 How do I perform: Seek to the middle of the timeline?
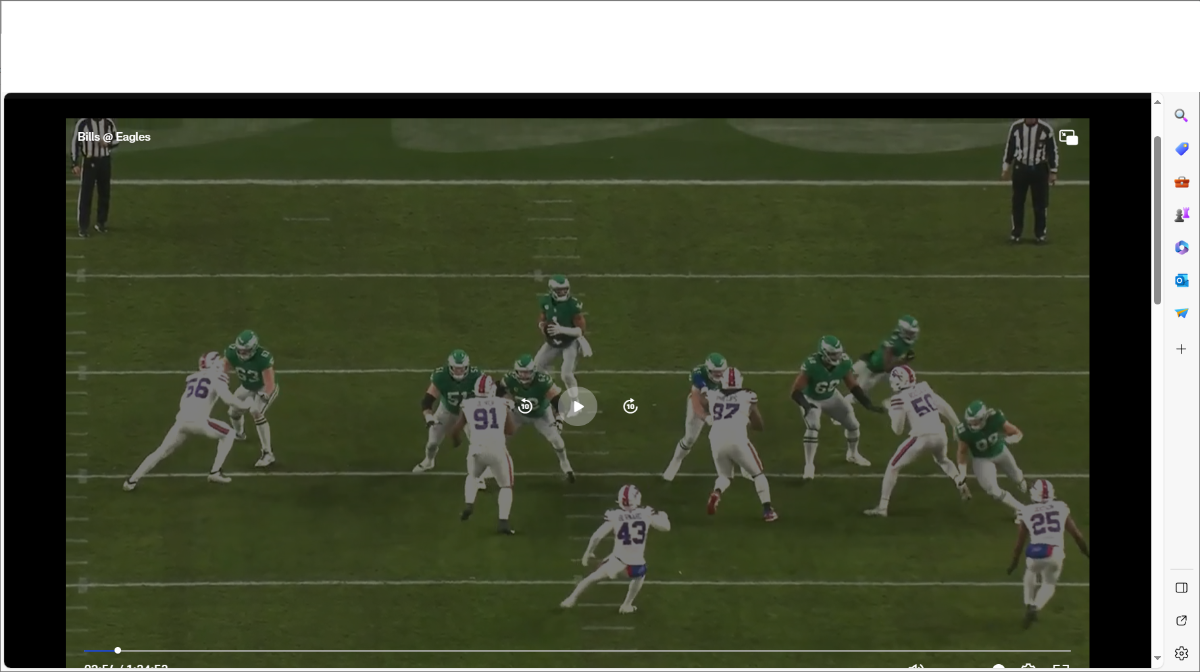click(x=577, y=651)
